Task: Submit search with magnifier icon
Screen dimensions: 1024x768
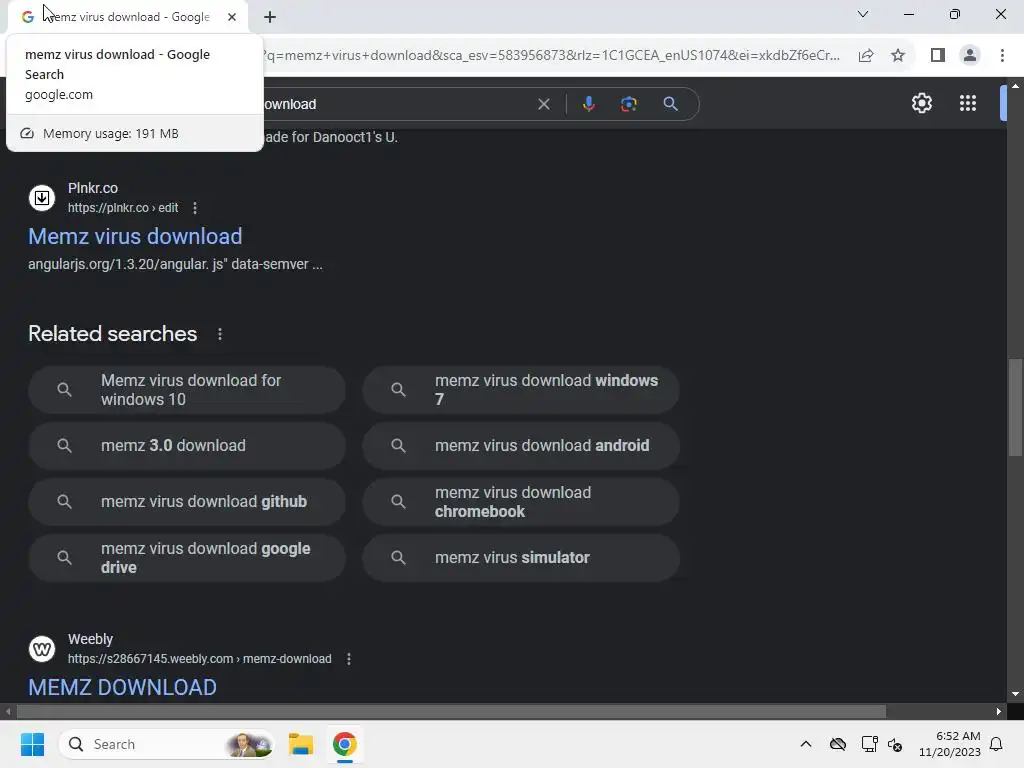Action: [x=670, y=104]
